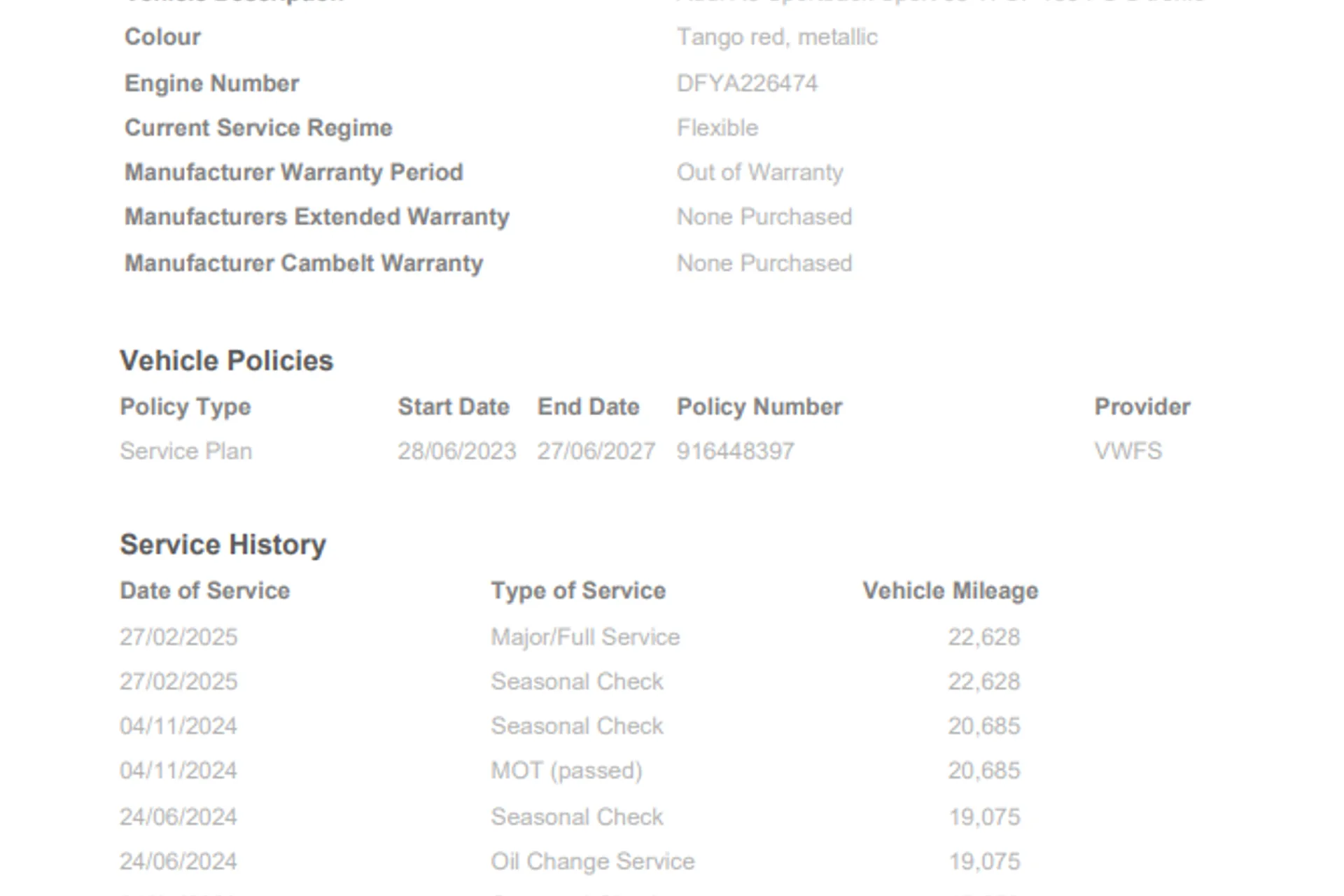
Task: Click engine number DFYA226474
Action: pos(747,83)
